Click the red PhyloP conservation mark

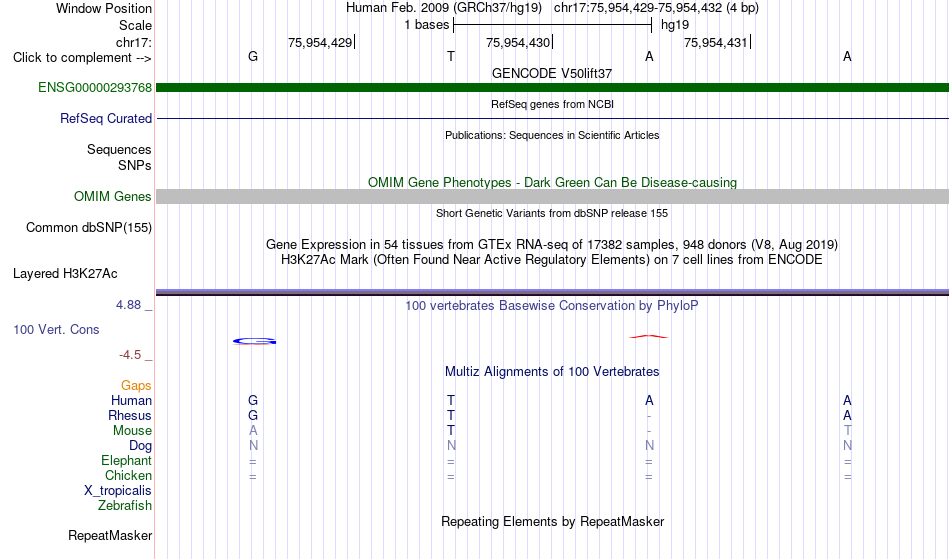[649, 336]
